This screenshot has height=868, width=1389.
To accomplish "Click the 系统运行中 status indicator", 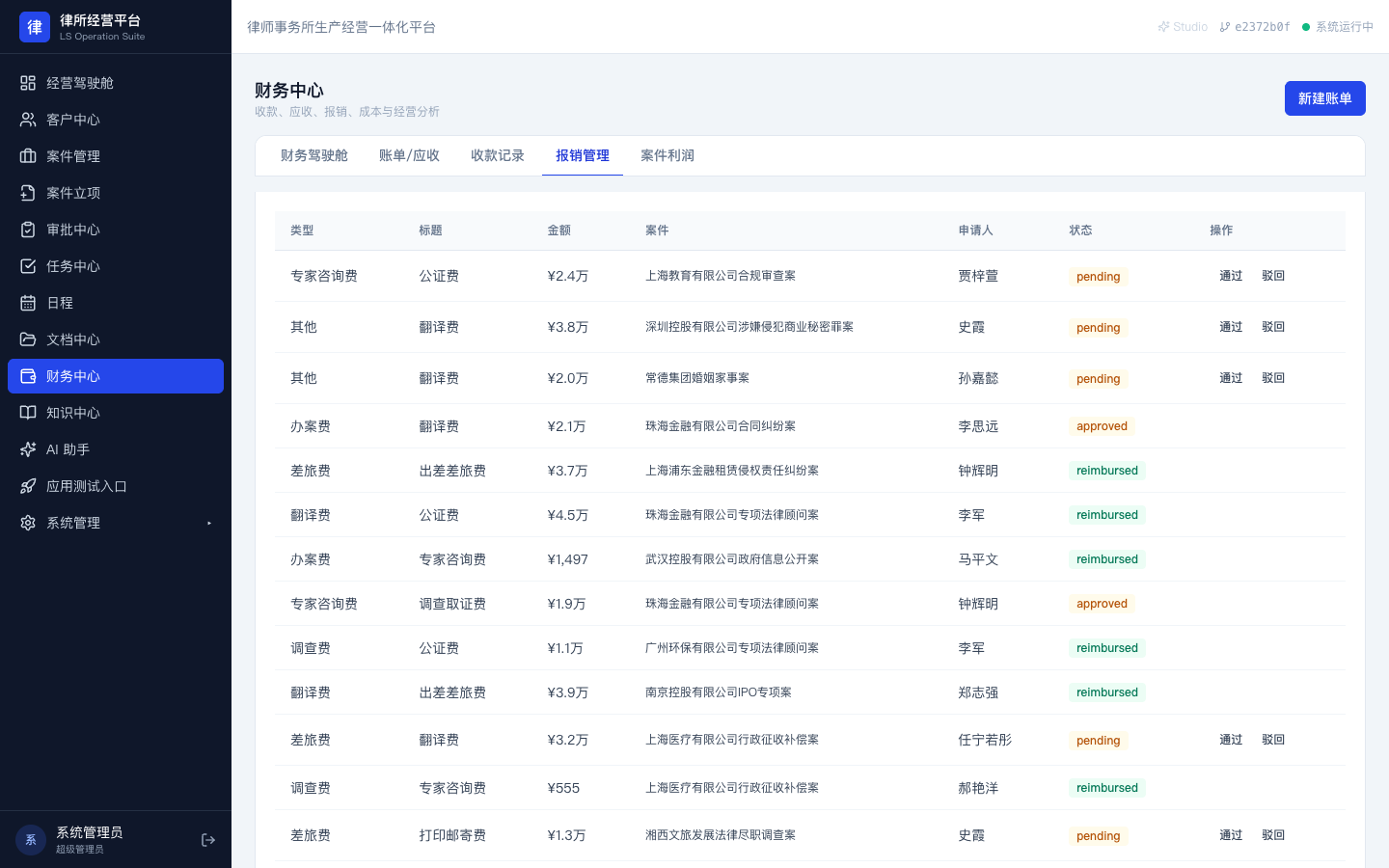I will coord(1337,27).
